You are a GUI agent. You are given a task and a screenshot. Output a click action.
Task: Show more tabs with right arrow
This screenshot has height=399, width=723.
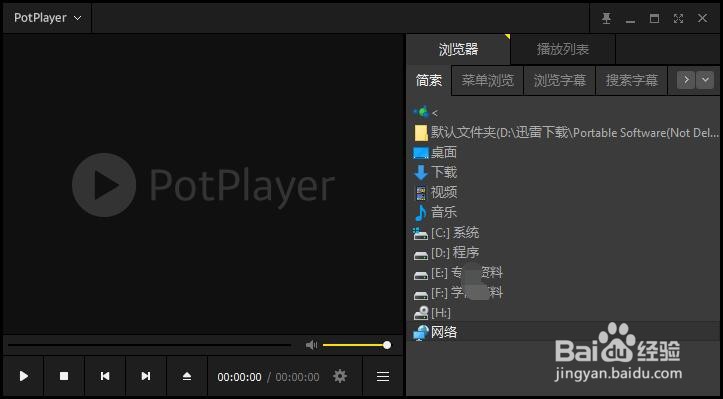click(686, 80)
